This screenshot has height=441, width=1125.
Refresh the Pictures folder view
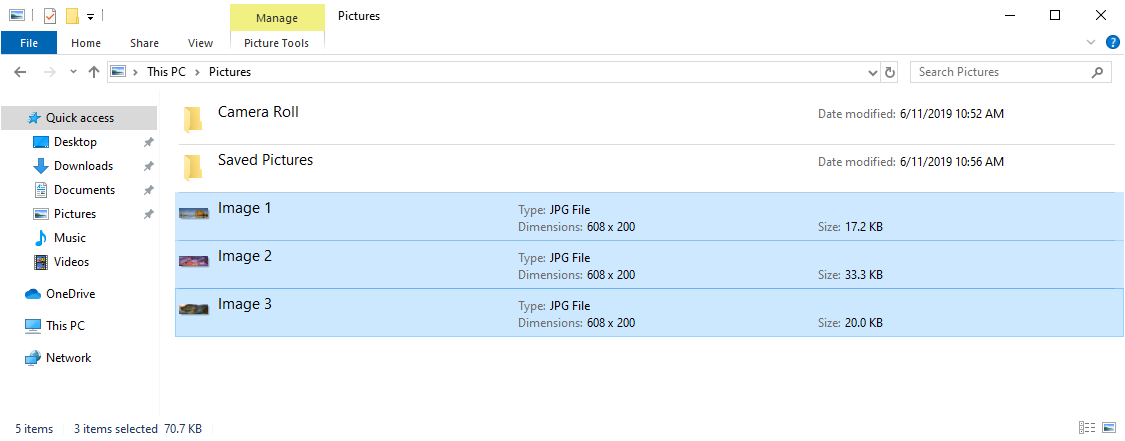tap(890, 72)
